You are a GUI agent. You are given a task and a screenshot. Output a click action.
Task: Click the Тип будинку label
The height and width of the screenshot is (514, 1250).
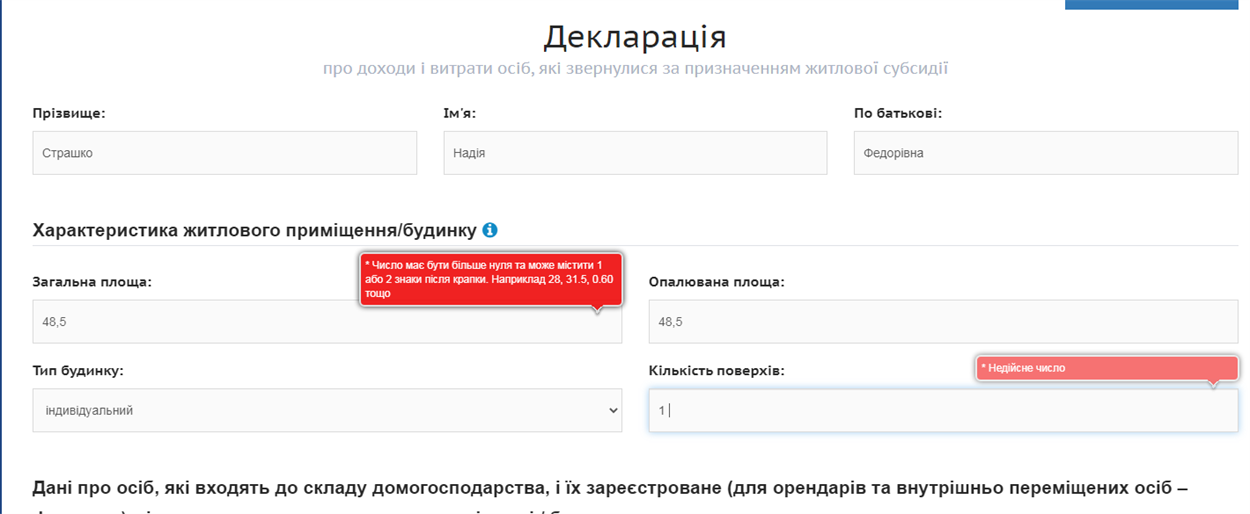[x=78, y=371]
